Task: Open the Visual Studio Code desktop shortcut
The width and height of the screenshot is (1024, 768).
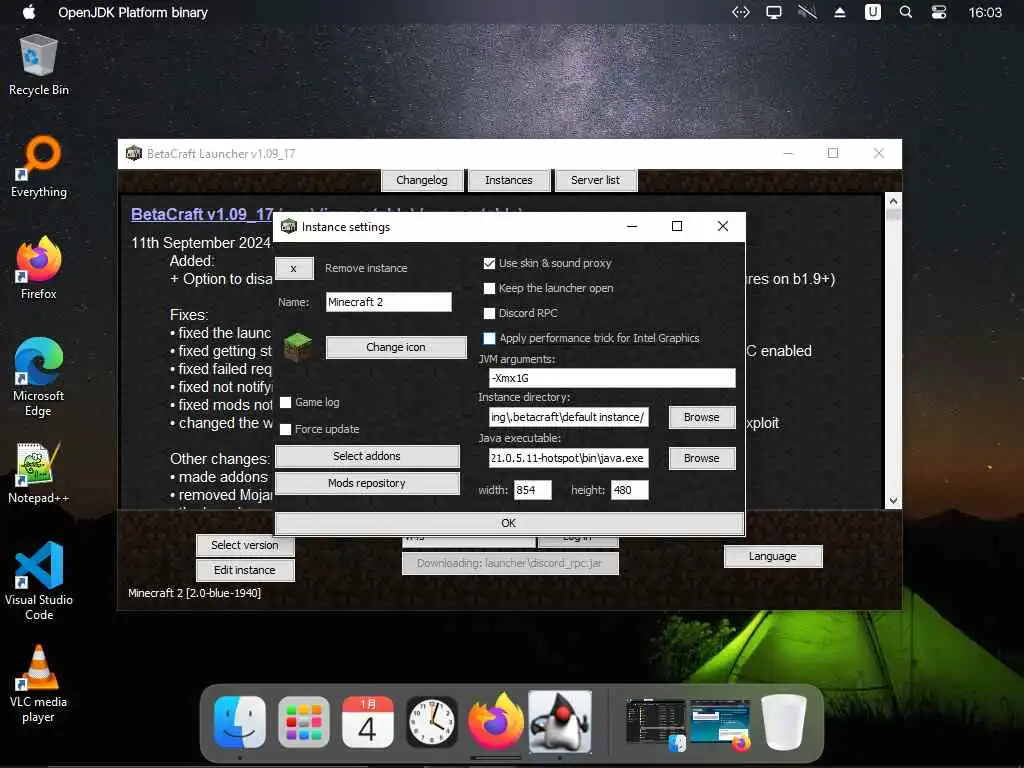Action: tap(39, 581)
